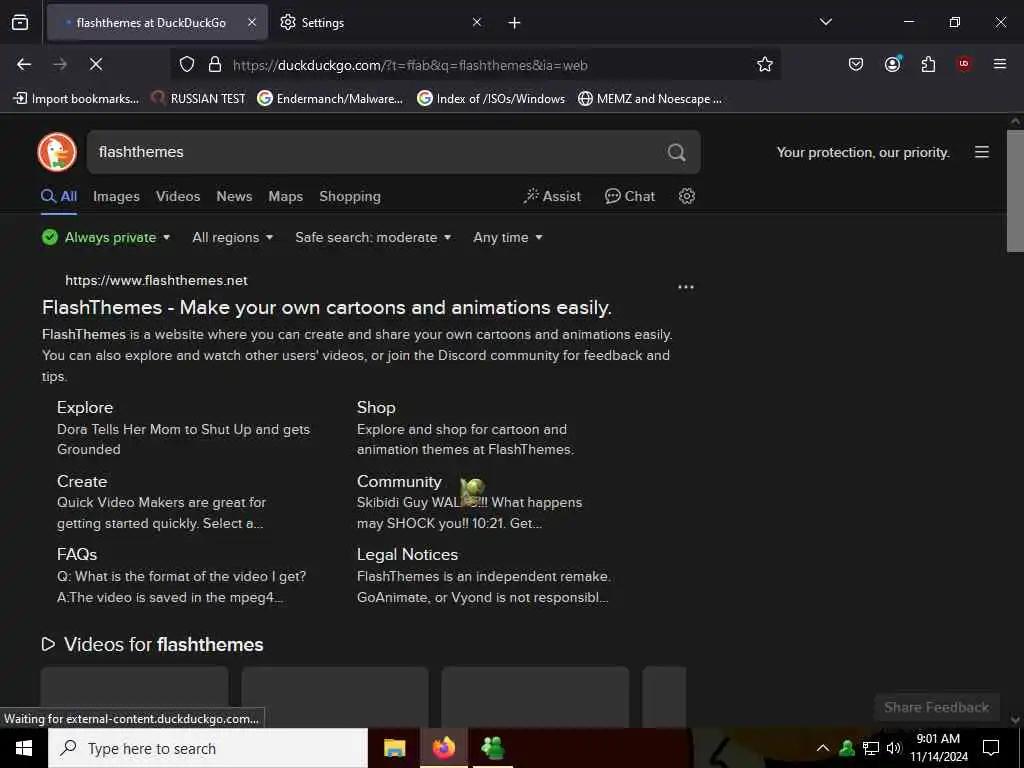Select the All results tab
The image size is (1024, 768).
click(x=59, y=197)
